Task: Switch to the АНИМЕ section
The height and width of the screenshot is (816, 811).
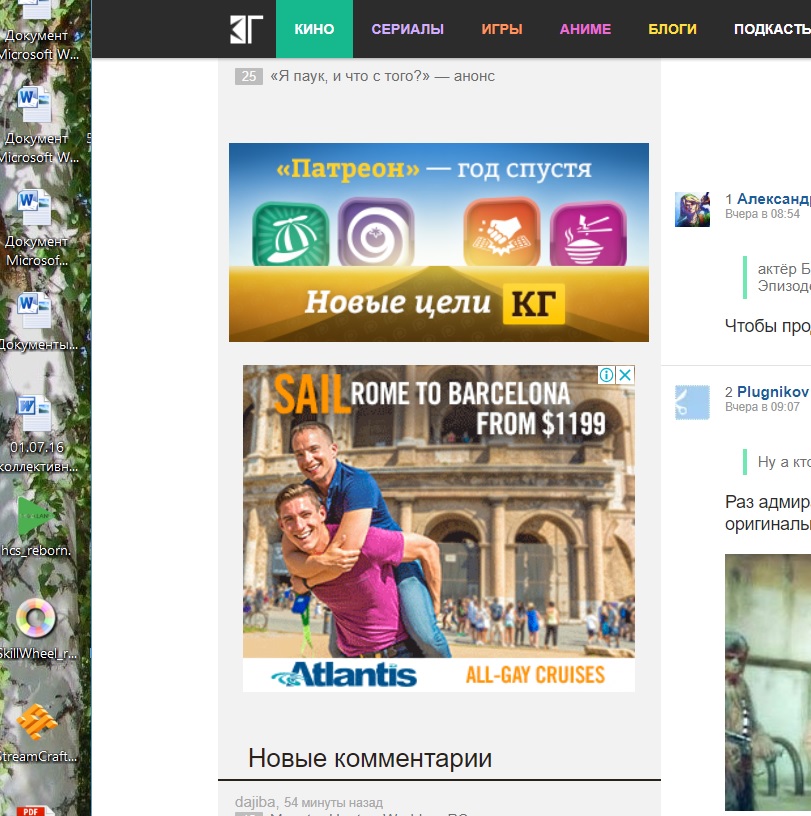Action: pos(585,29)
